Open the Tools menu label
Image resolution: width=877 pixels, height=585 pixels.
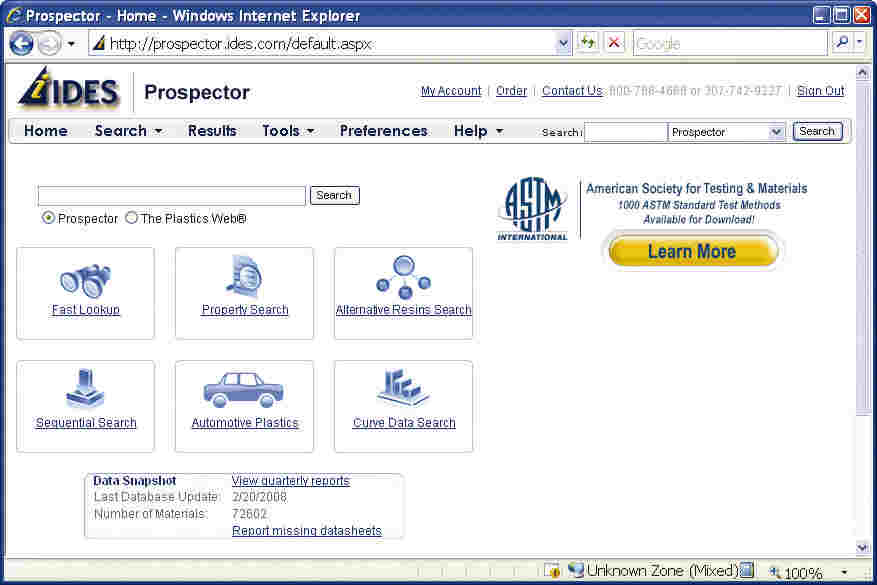[x=281, y=131]
